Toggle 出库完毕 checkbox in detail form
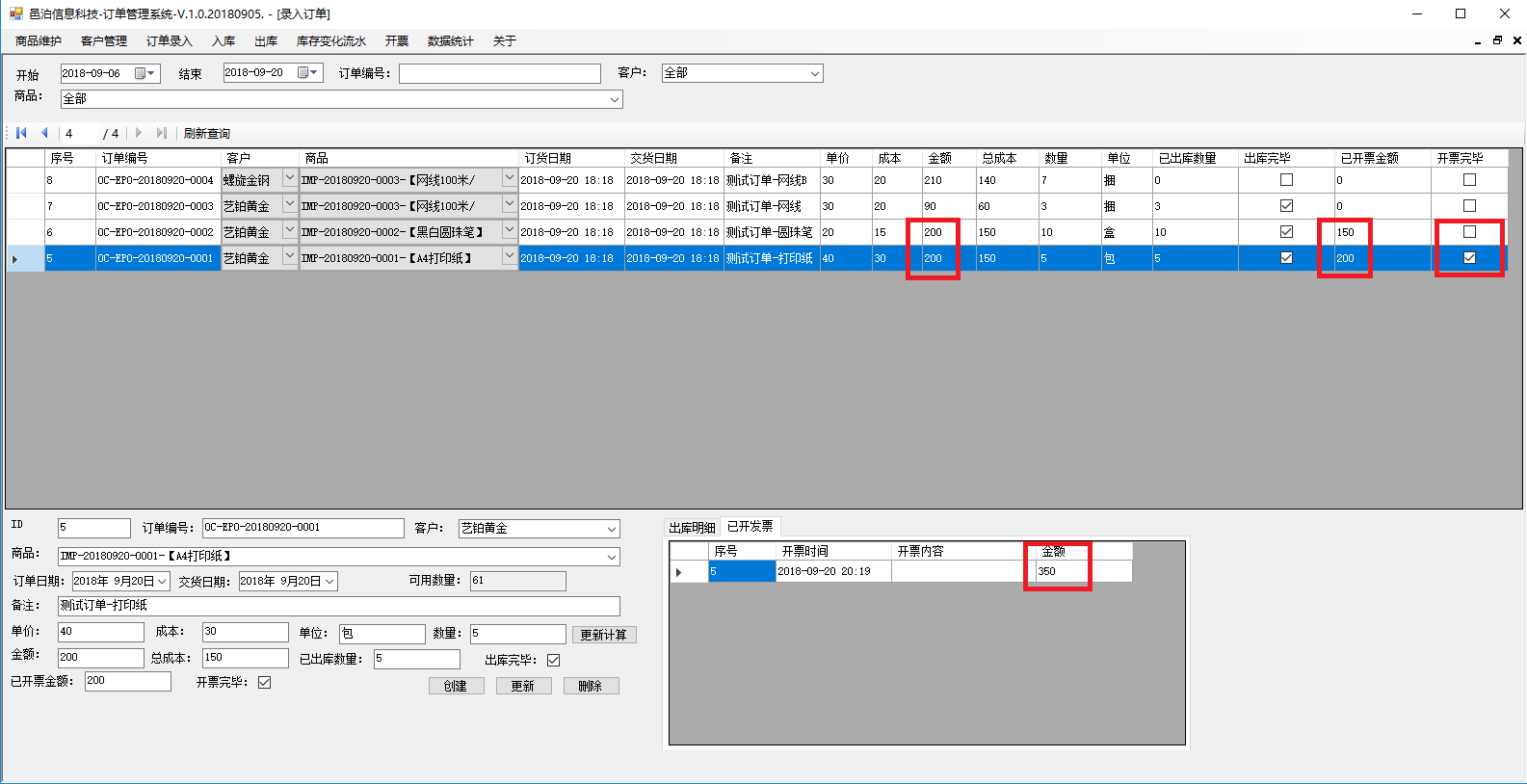 [x=554, y=660]
